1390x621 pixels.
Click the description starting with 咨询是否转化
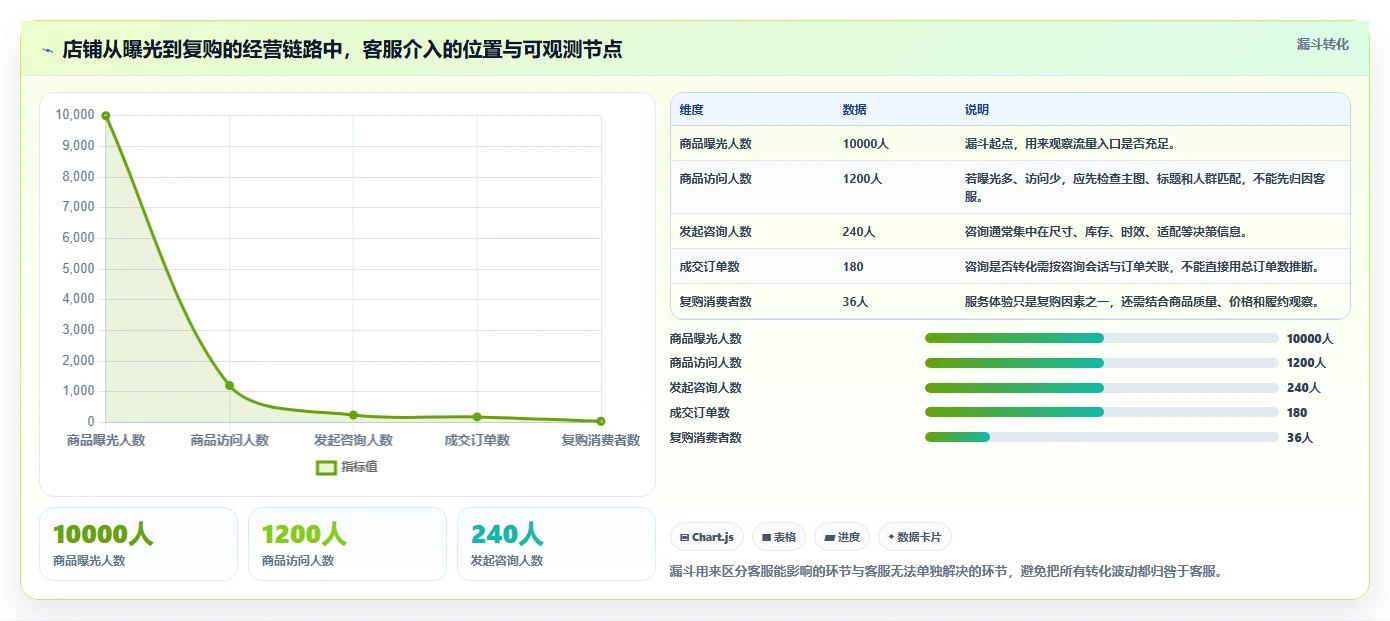point(1143,267)
